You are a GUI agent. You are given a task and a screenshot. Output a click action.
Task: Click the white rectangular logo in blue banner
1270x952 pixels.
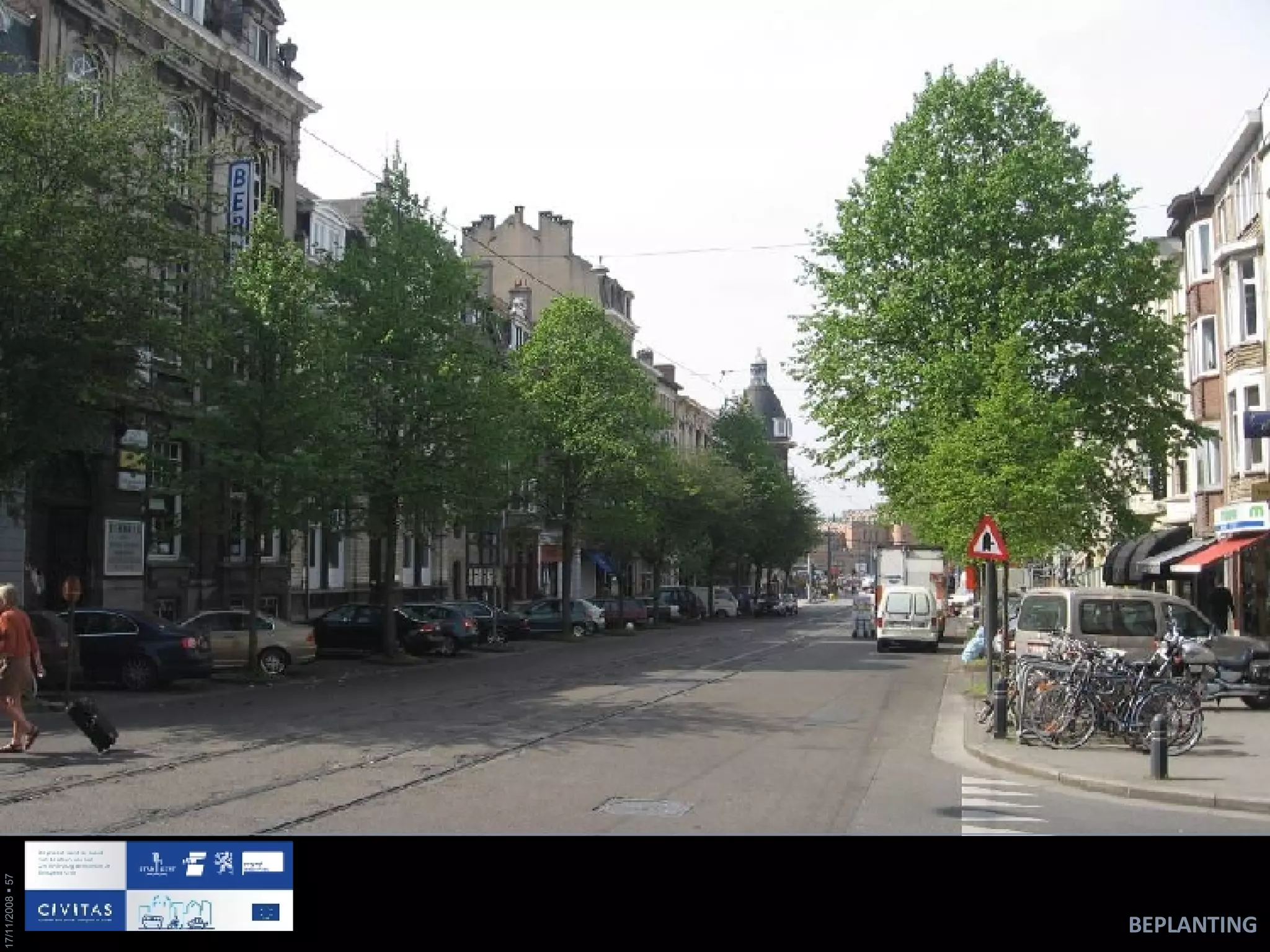point(262,862)
